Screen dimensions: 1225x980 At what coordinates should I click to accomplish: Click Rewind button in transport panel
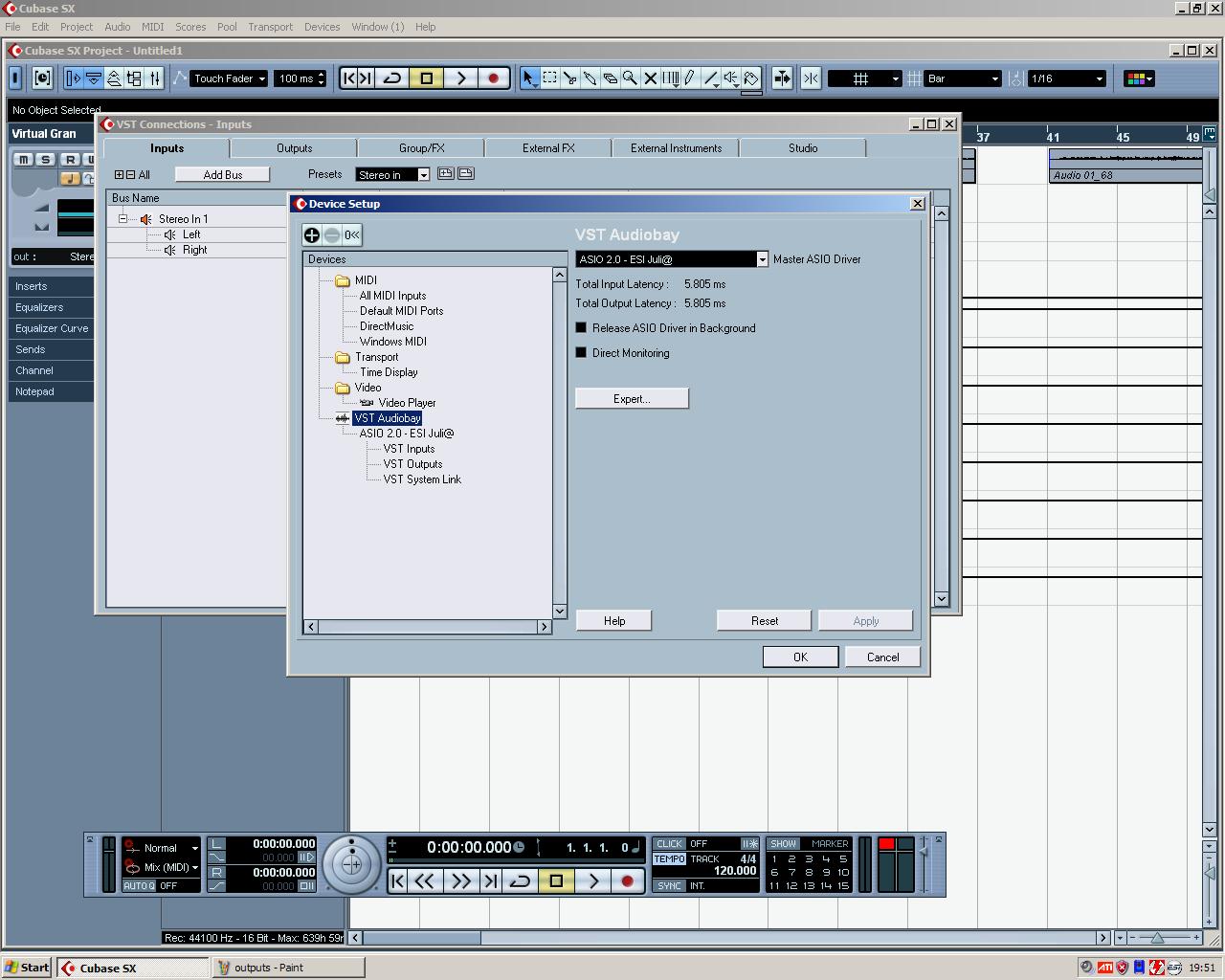pos(425,880)
